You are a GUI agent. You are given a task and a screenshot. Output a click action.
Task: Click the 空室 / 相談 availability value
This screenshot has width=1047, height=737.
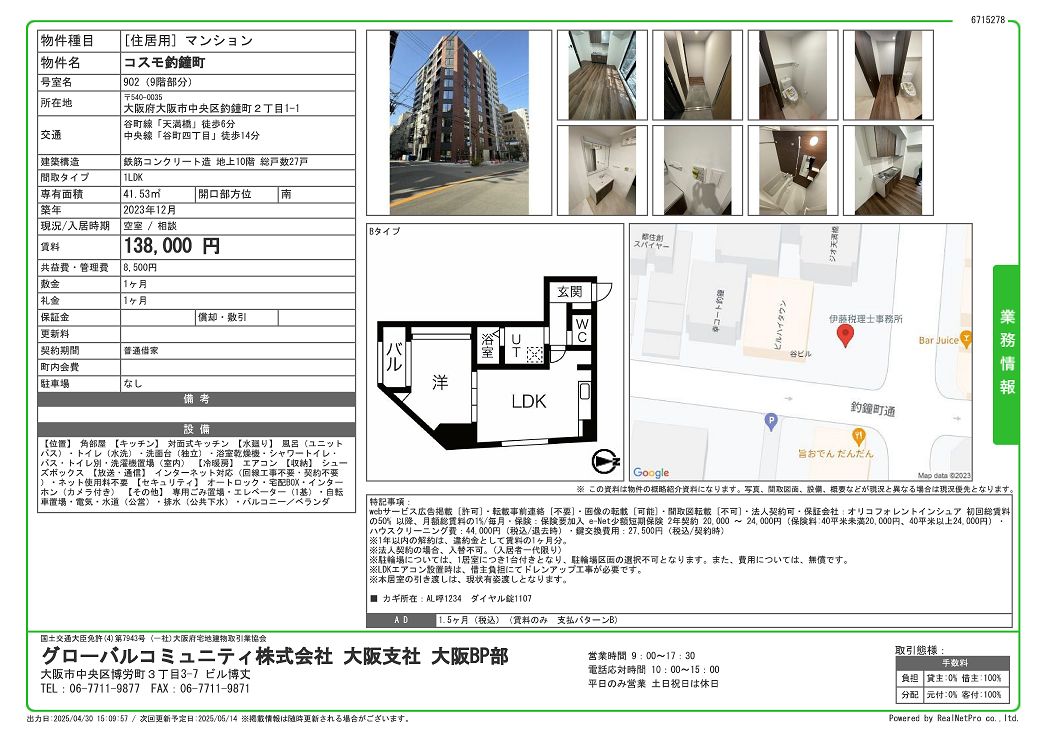click(150, 226)
